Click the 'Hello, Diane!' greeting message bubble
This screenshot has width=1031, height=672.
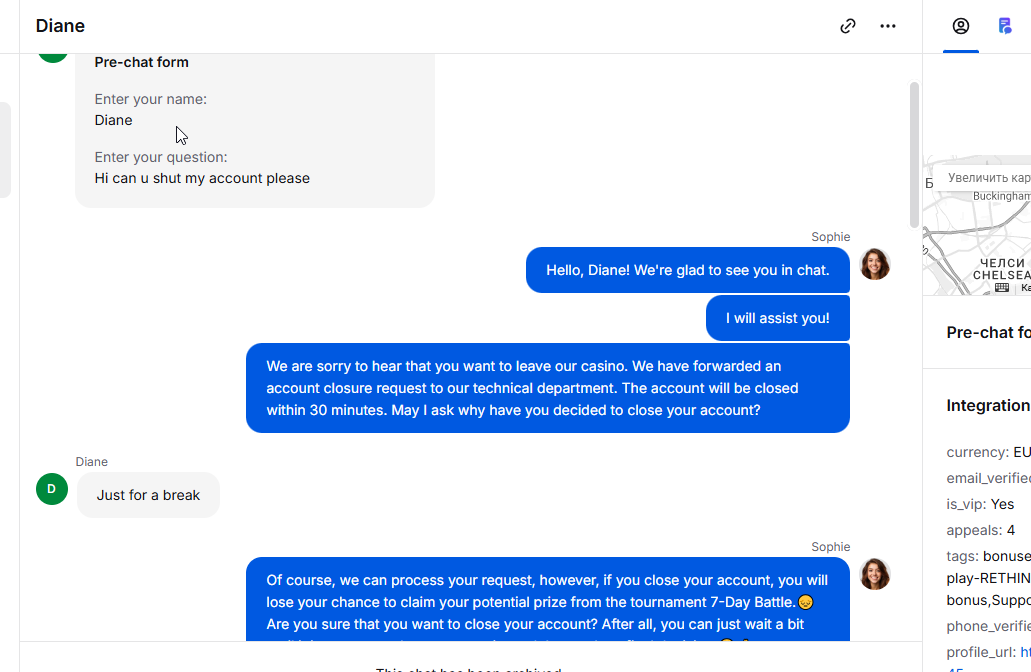687,270
